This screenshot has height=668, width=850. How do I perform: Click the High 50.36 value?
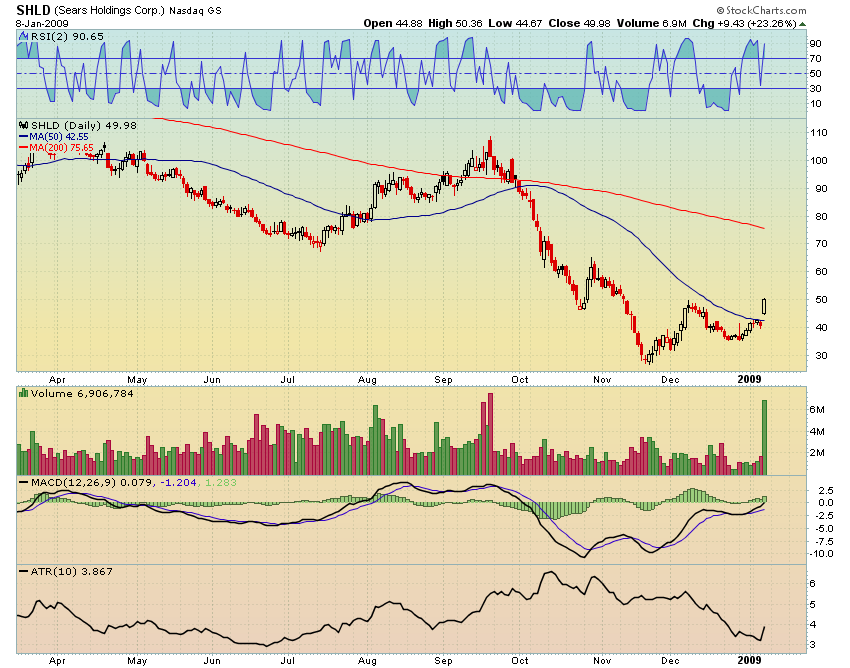click(455, 23)
